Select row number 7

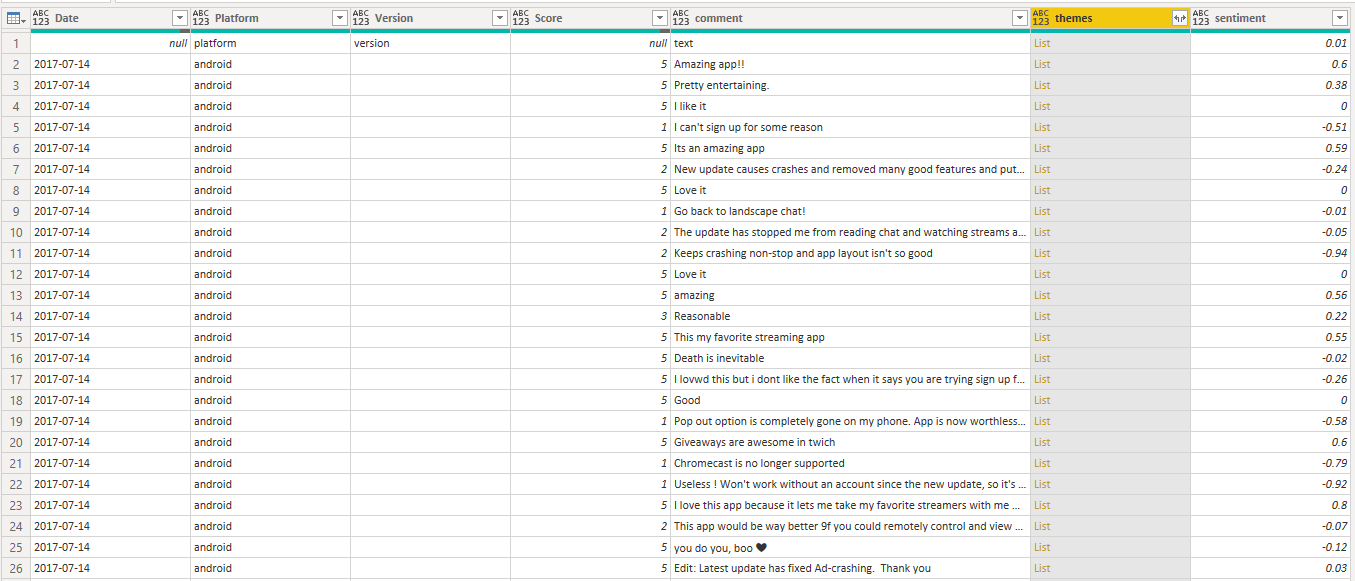coord(15,169)
